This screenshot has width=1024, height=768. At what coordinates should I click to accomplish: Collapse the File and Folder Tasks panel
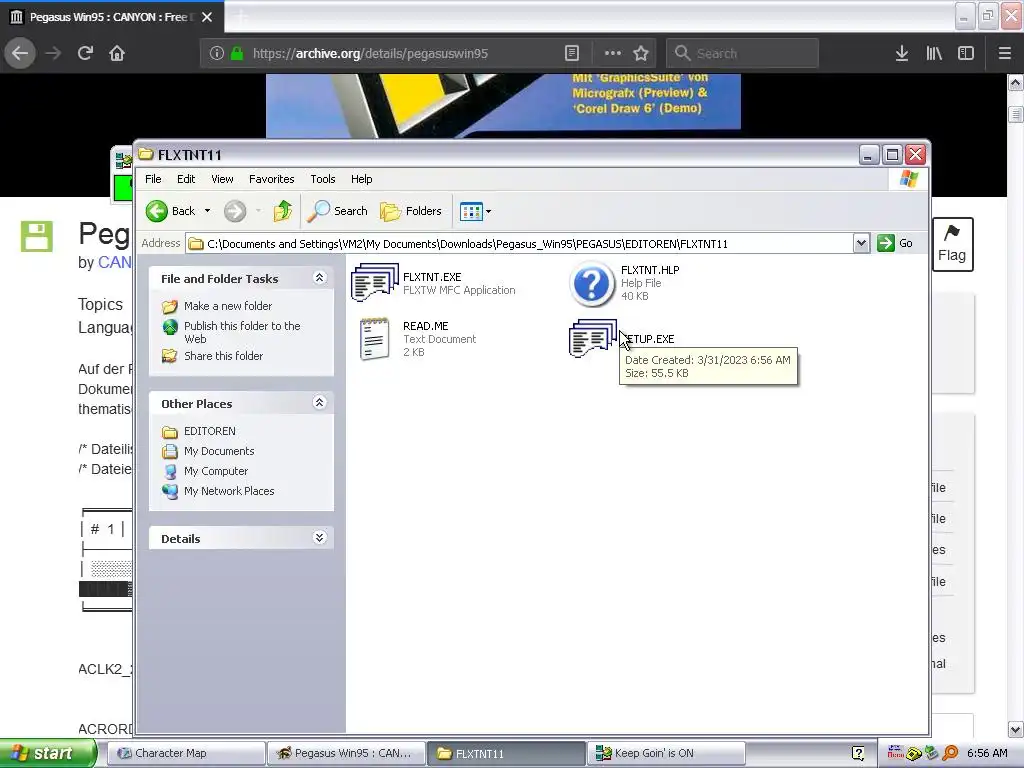[319, 278]
